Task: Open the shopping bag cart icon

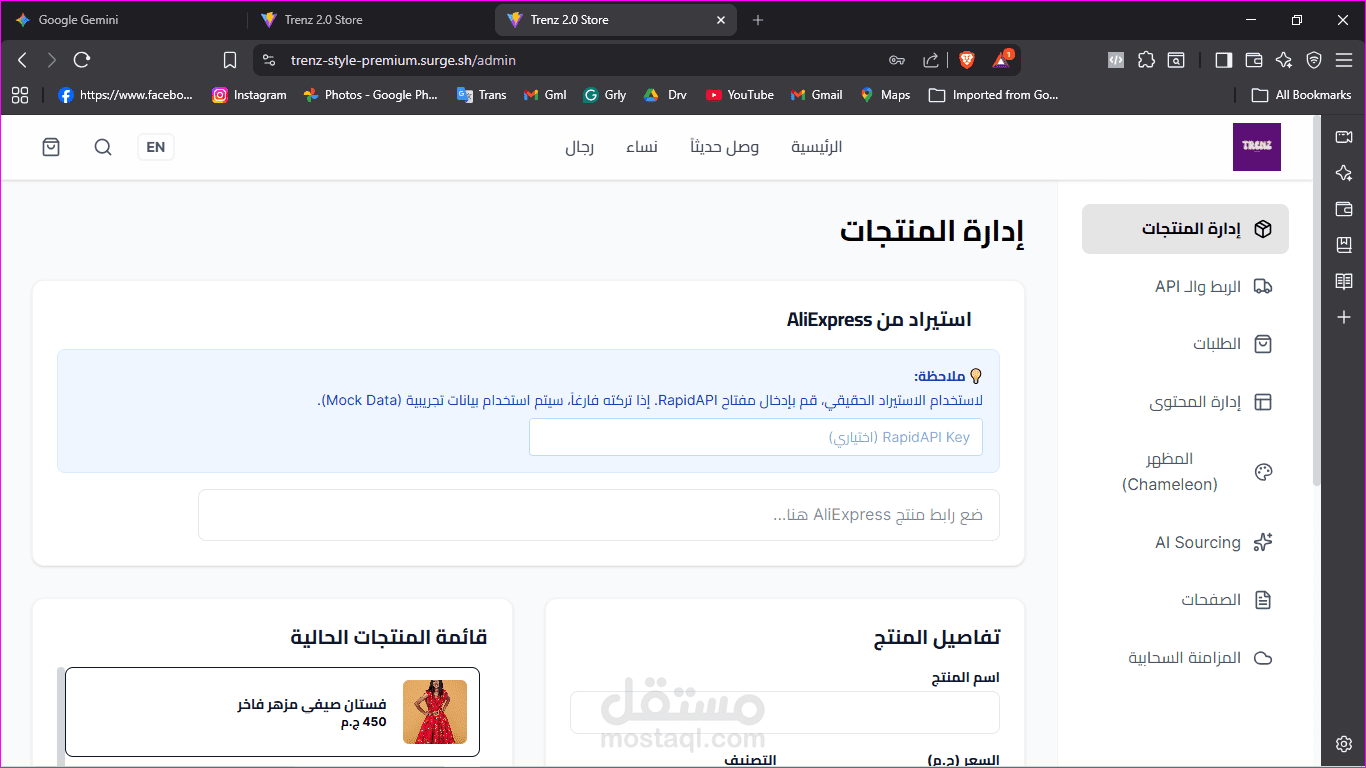Action: (x=51, y=147)
